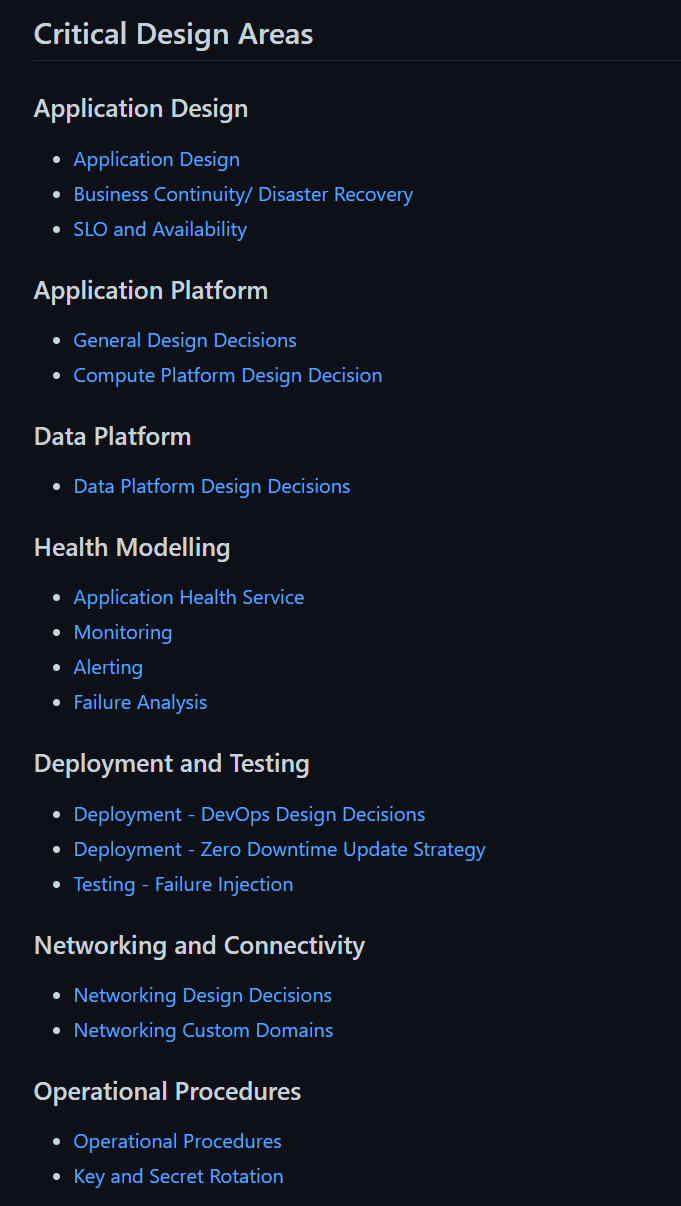The width and height of the screenshot is (681, 1206).
Task: Select Key and Secret Rotation link
Action: [x=179, y=1176]
